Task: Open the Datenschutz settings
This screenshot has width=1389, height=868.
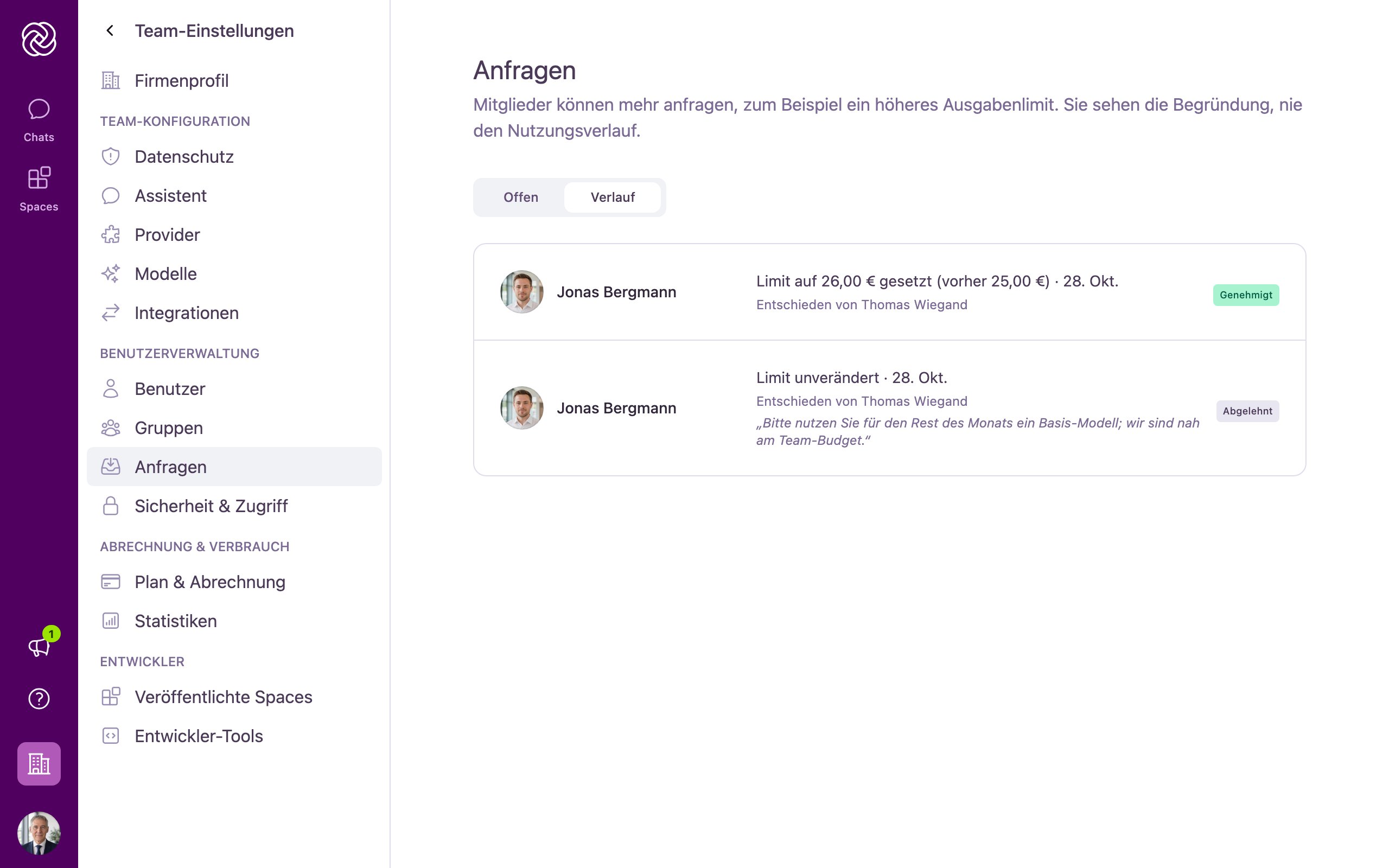Action: [x=234, y=156]
